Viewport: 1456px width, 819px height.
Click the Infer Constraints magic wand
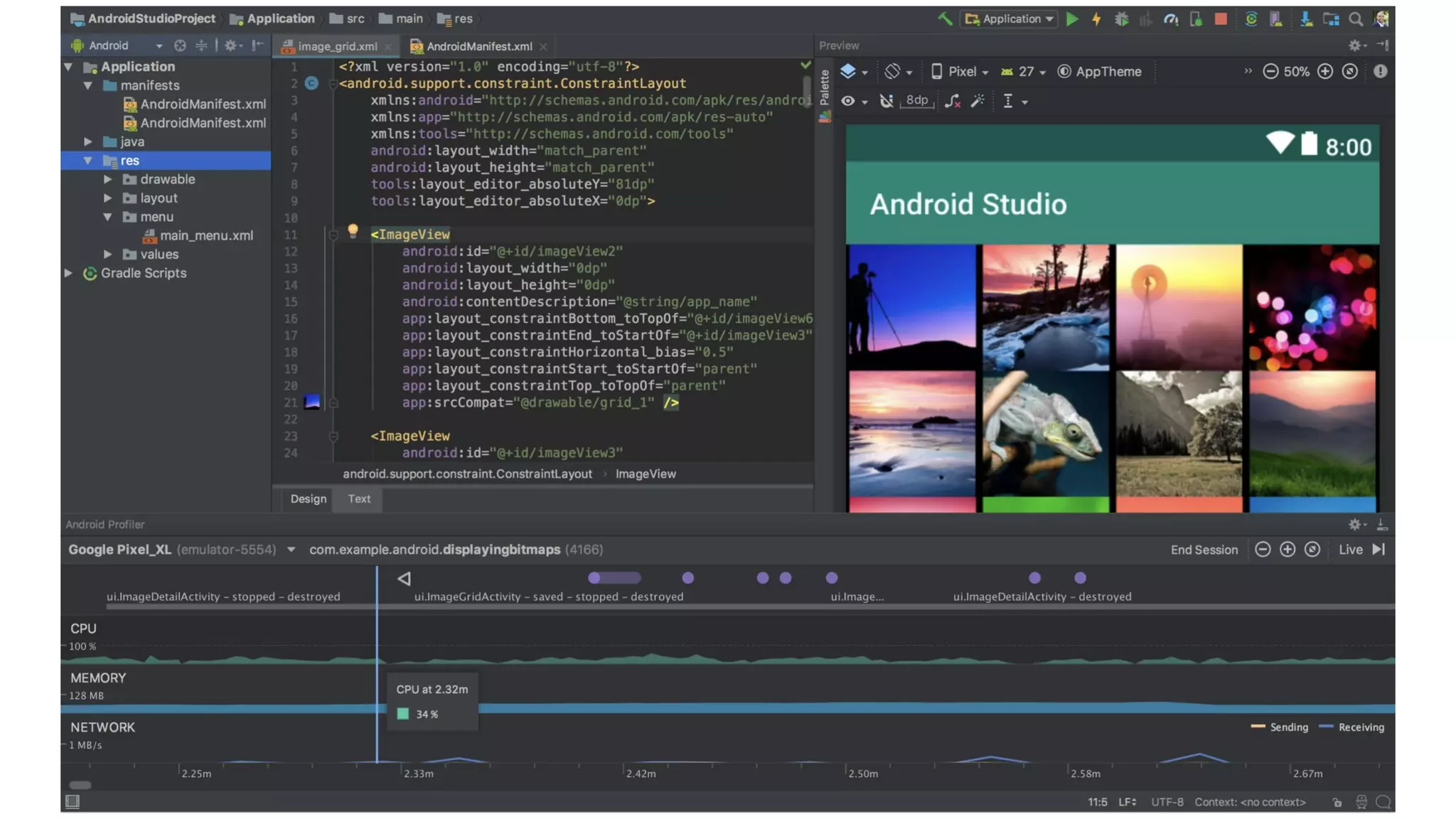[x=978, y=101]
